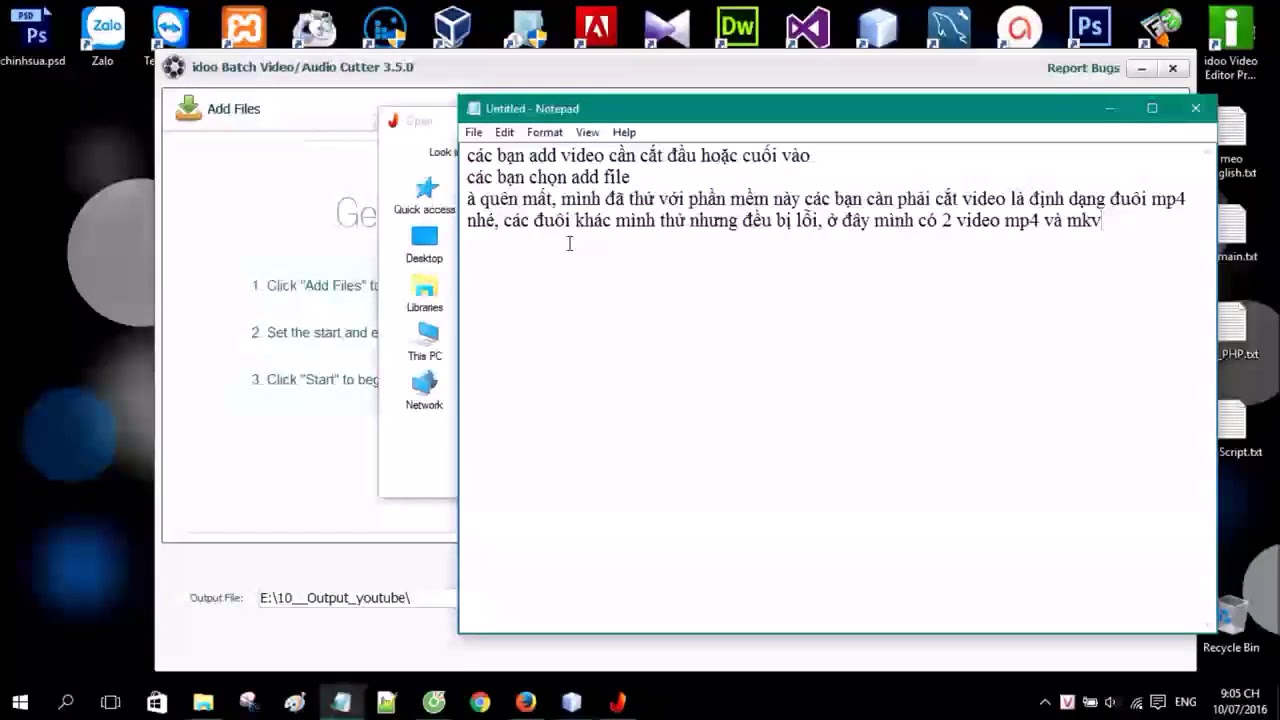This screenshot has height=720, width=1280.
Task: Select This PC in Open dialog sidebar
Action: [424, 343]
